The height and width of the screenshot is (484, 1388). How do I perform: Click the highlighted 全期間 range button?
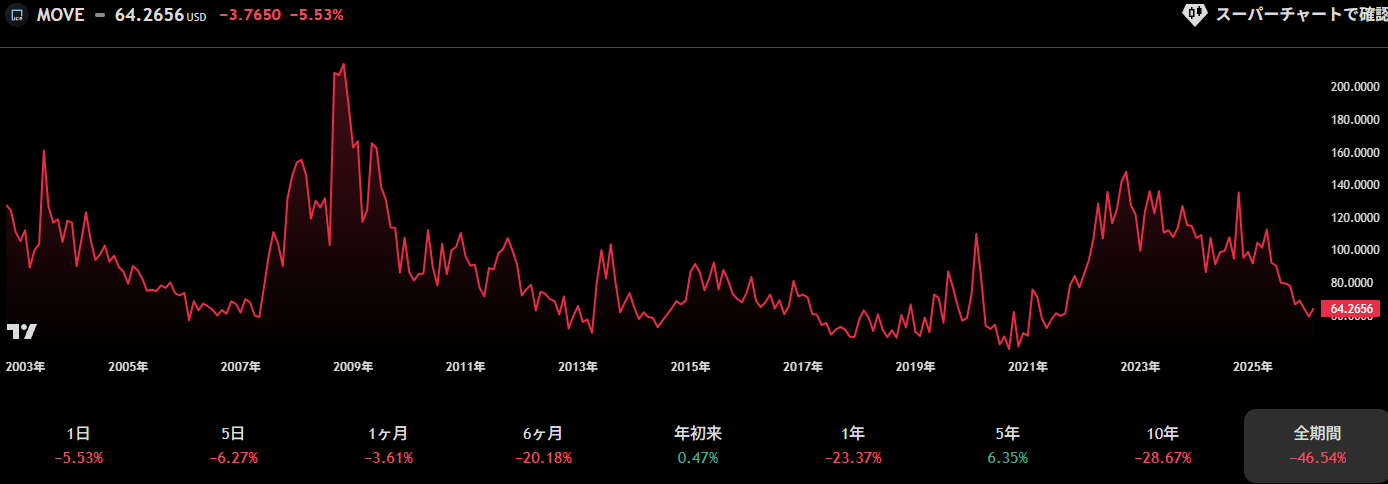point(1316,445)
